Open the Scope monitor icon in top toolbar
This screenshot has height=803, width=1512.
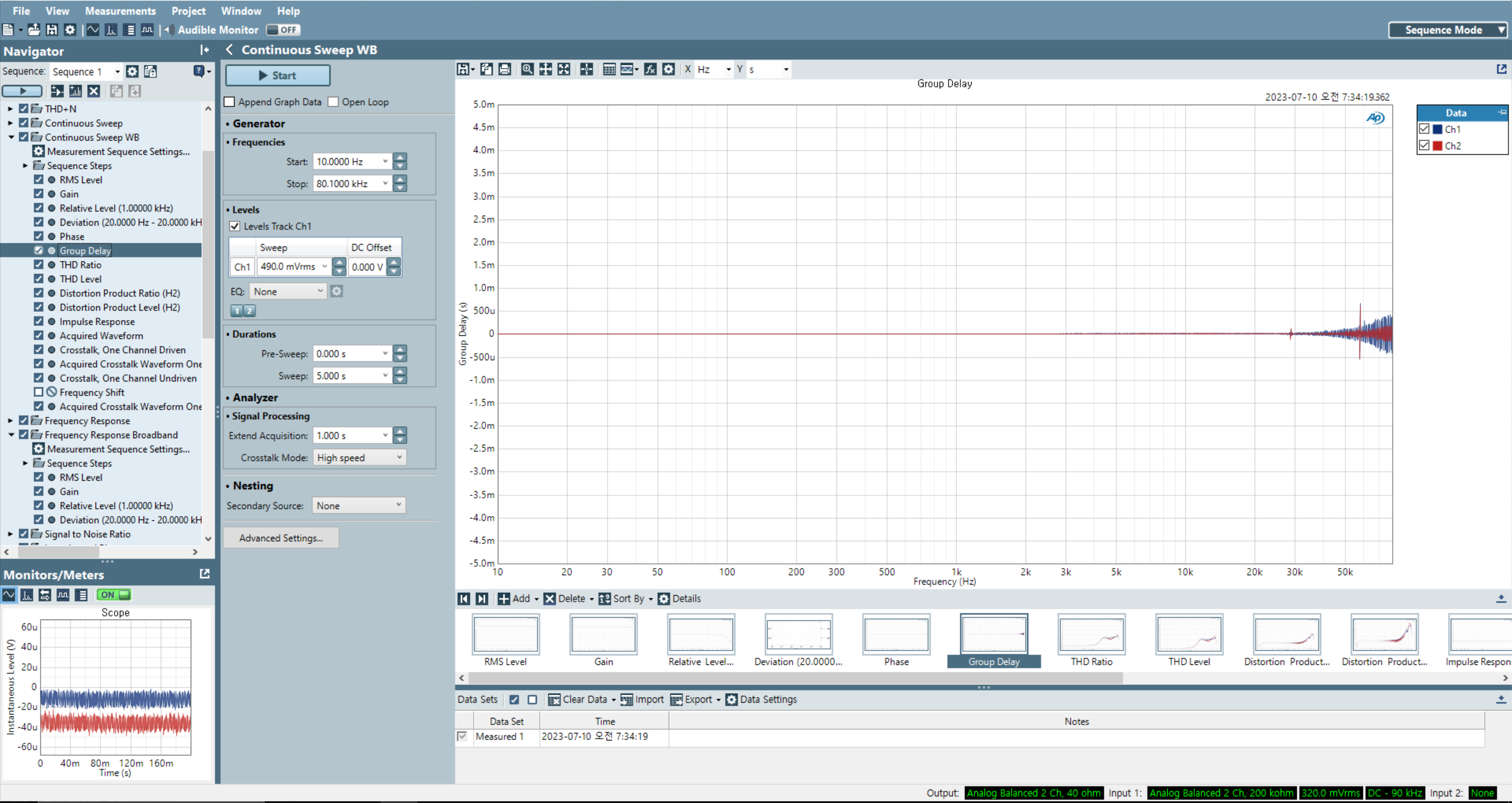click(93, 30)
